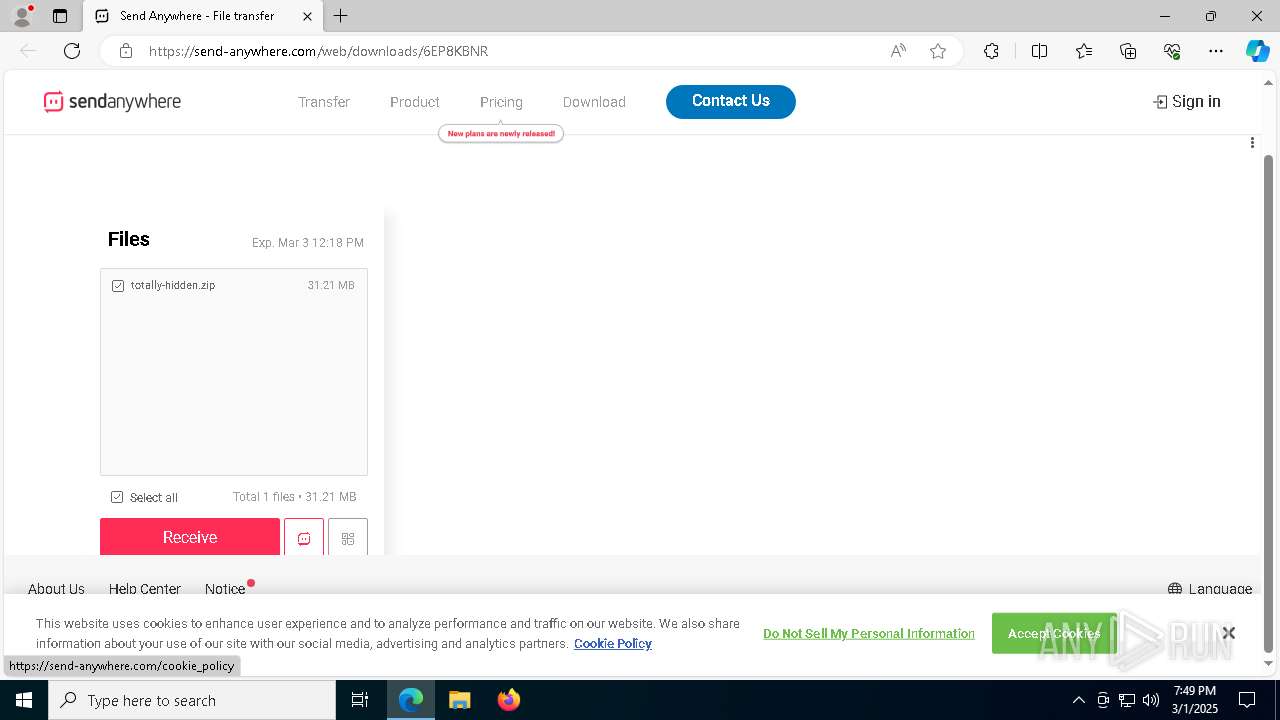Click the Microsoft Edge taskbar icon
This screenshot has height=720, width=1280.
coord(411,700)
